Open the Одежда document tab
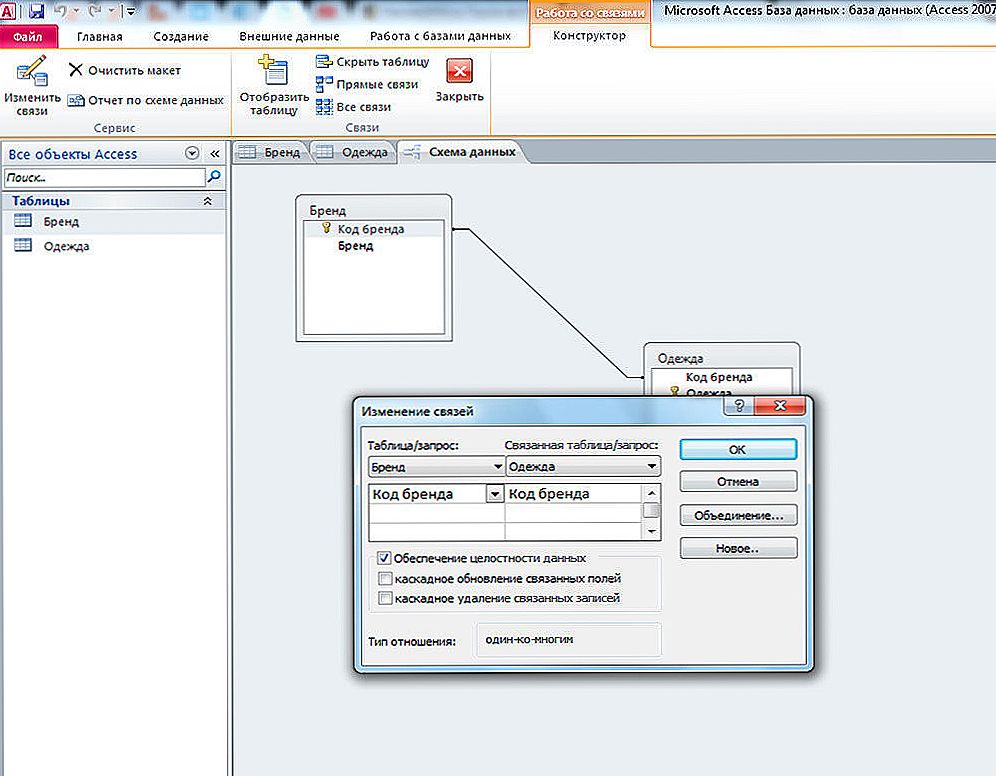Viewport: 996px width, 776px height. [x=354, y=152]
